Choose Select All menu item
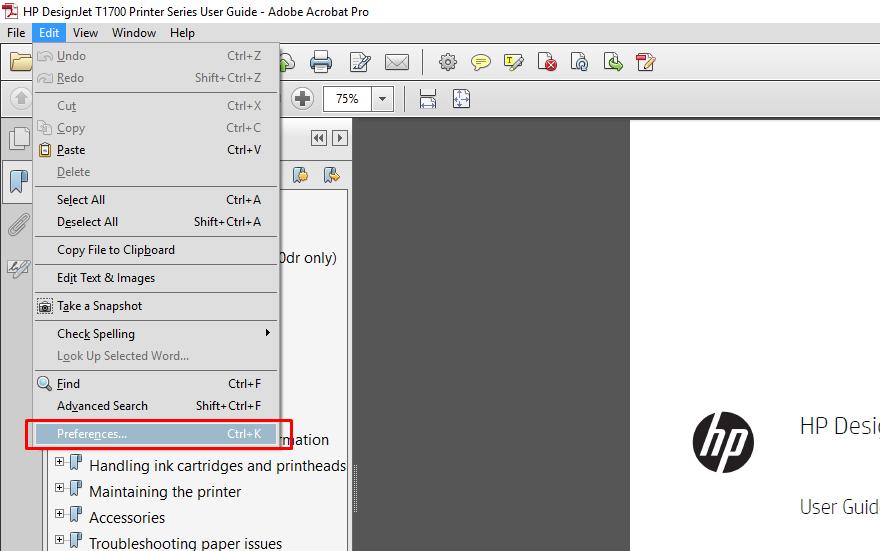This screenshot has height=551, width=880. coord(157,200)
